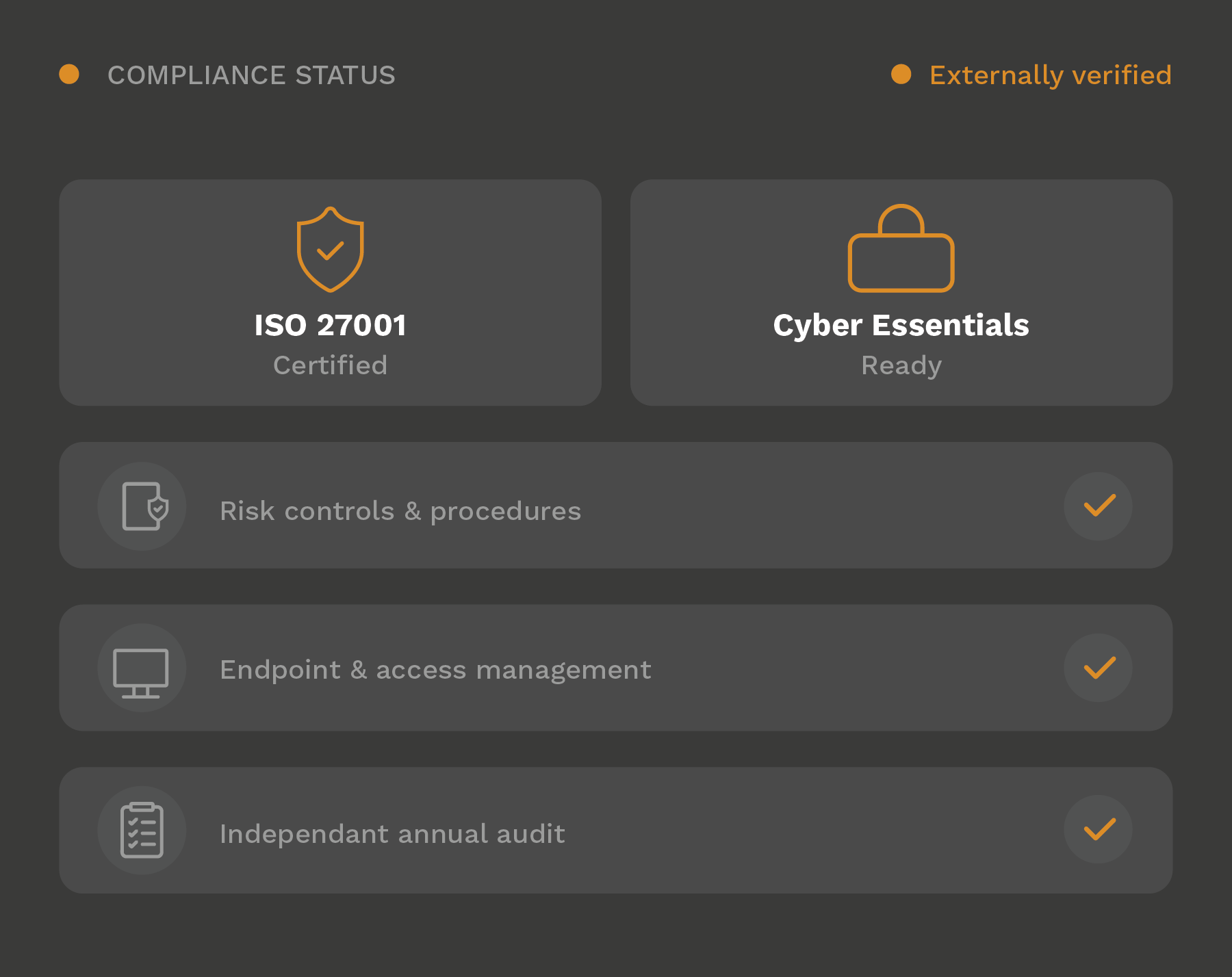Select the Risk controls & procedures label

[400, 511]
